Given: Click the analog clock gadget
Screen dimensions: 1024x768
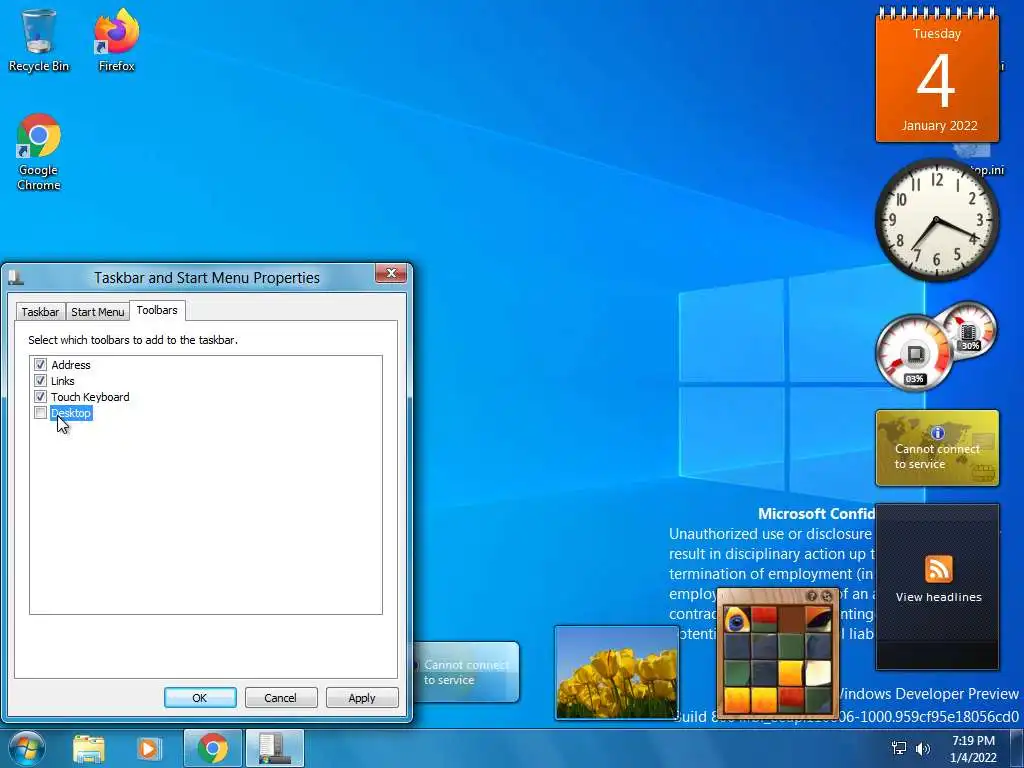Looking at the screenshot, I should coord(936,220).
